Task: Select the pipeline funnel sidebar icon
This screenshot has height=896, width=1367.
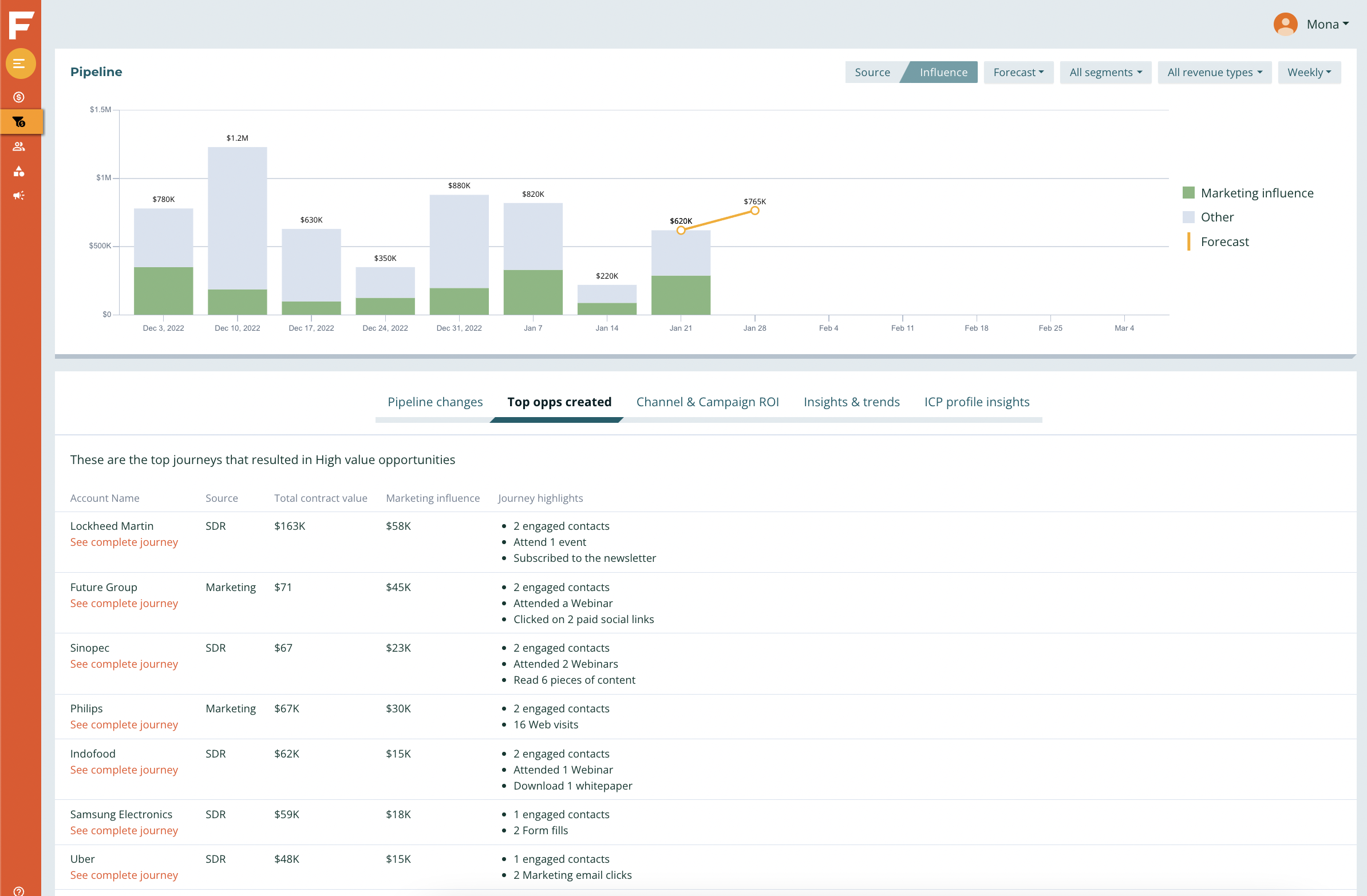Action: (19, 122)
